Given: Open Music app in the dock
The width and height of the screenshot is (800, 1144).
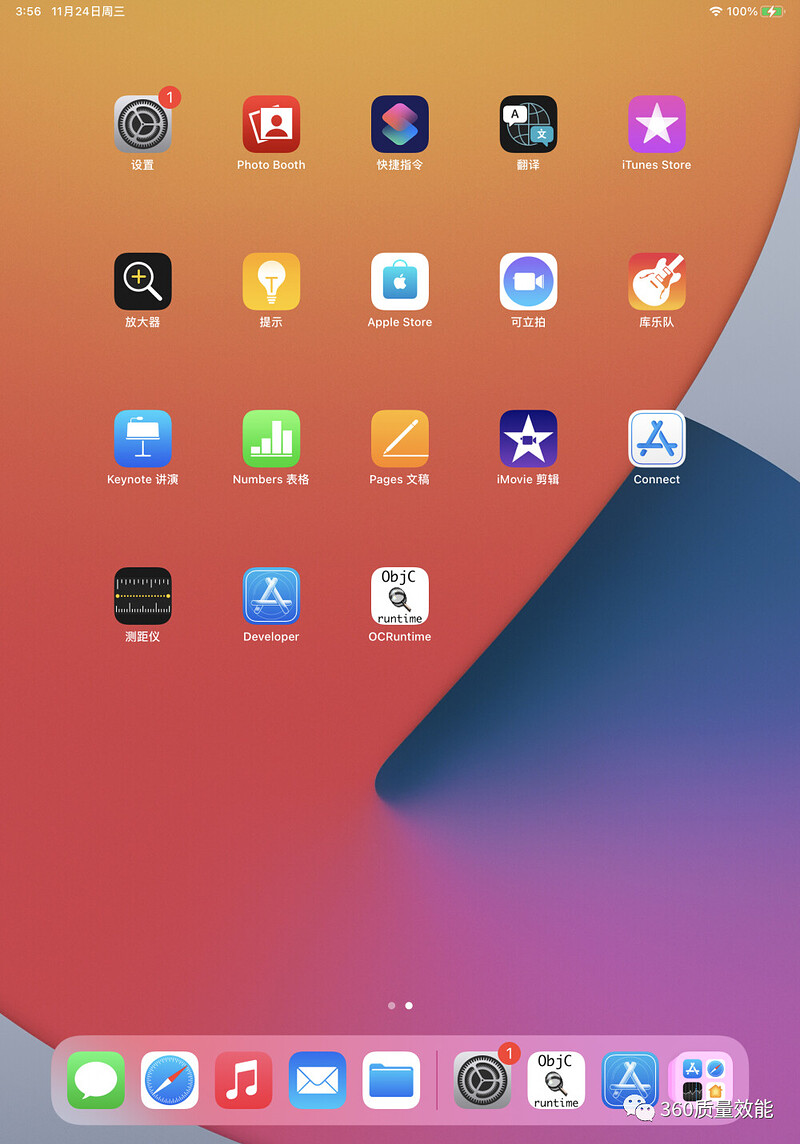Looking at the screenshot, I should pos(244,1080).
